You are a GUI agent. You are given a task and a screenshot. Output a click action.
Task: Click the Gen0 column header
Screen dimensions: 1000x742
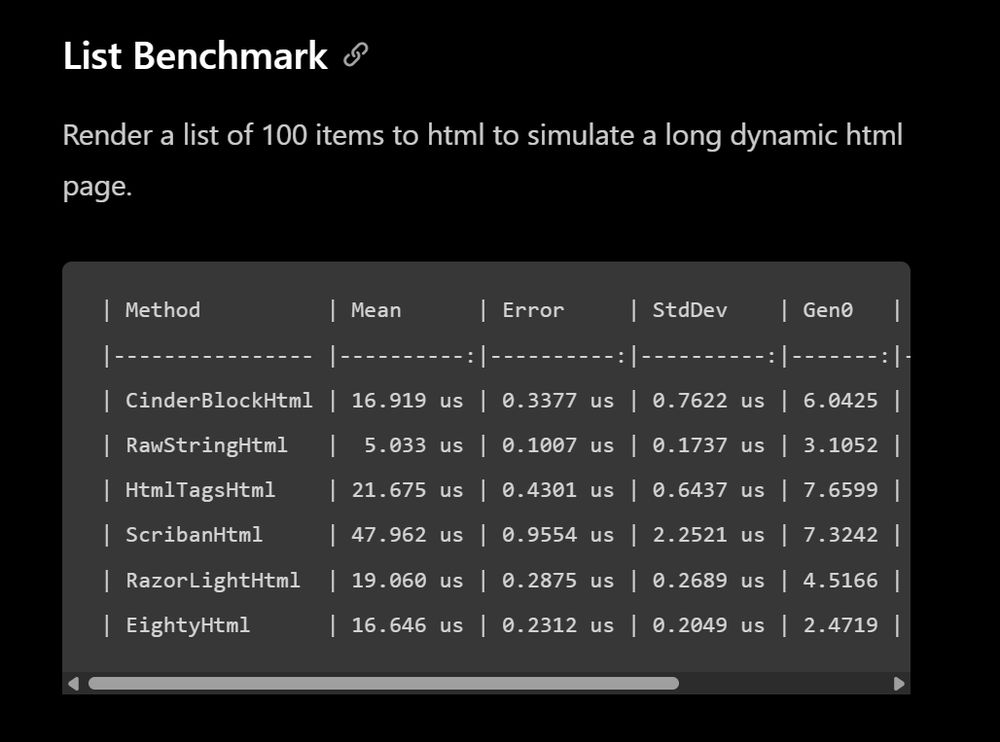827,310
